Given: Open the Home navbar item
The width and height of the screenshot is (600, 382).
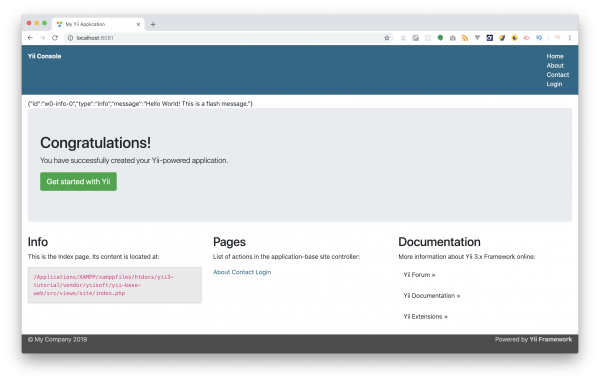Looking at the screenshot, I should [555, 56].
